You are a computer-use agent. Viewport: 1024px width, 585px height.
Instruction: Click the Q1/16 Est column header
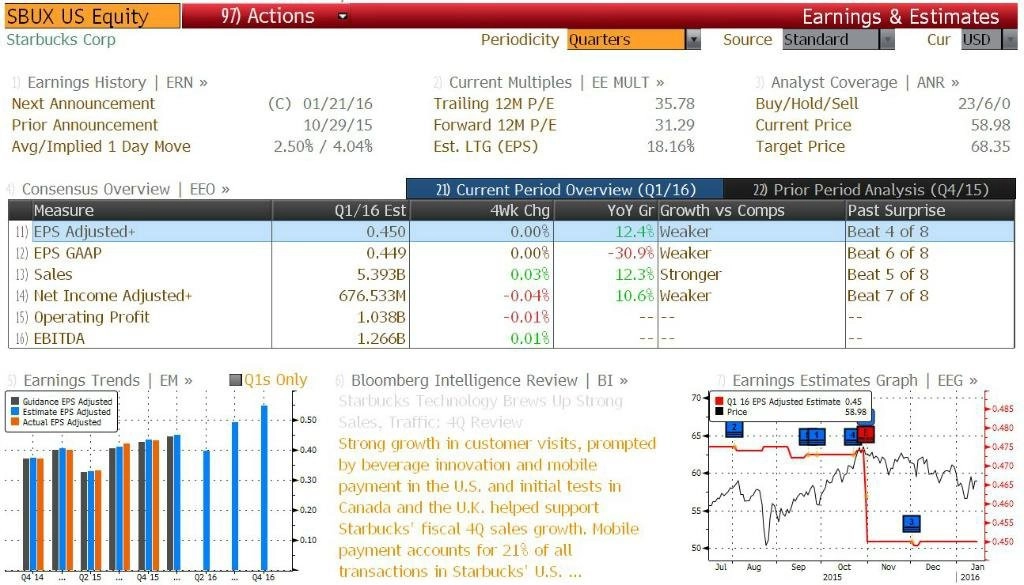point(340,210)
